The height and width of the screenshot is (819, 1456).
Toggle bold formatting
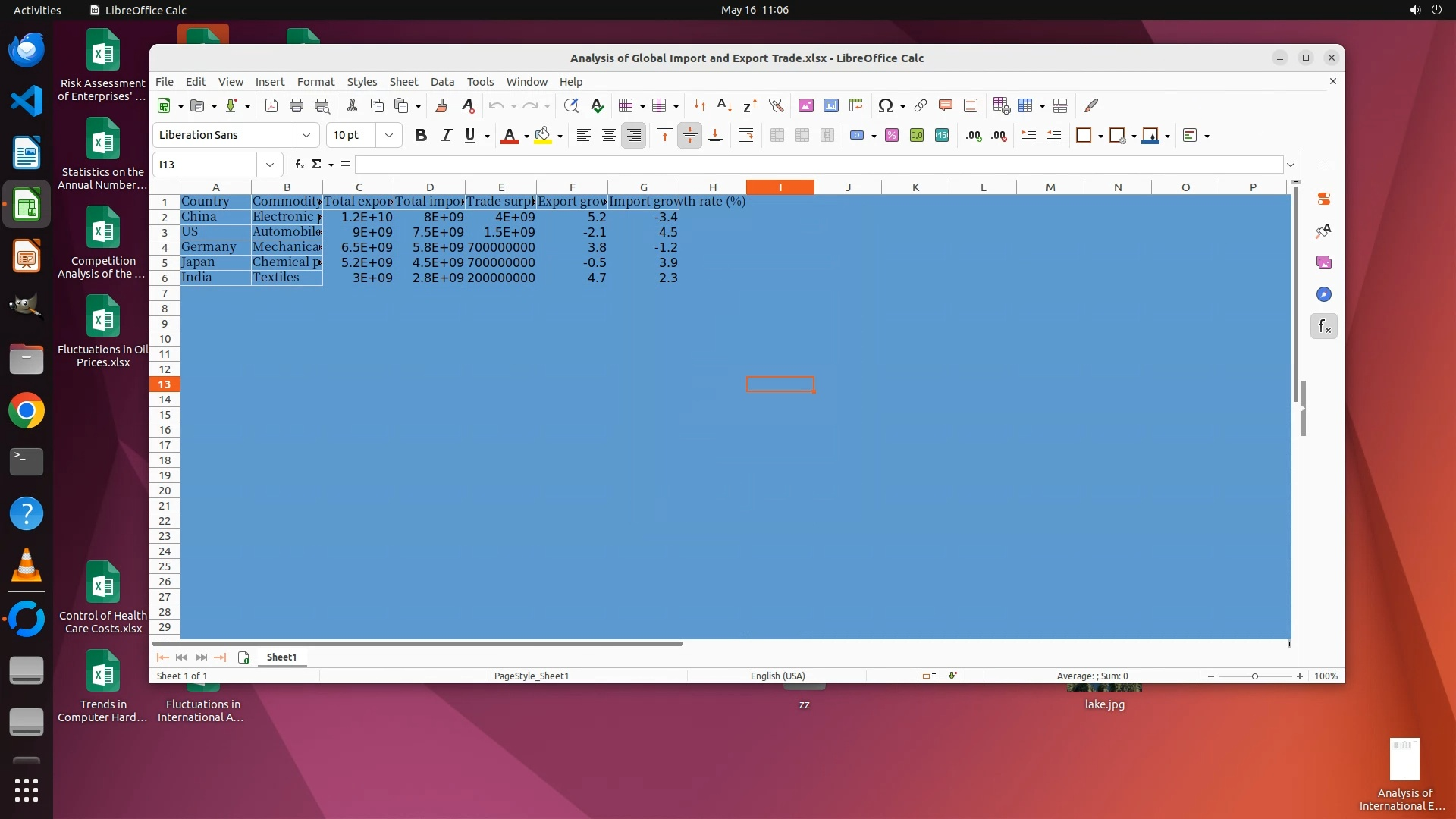point(421,136)
